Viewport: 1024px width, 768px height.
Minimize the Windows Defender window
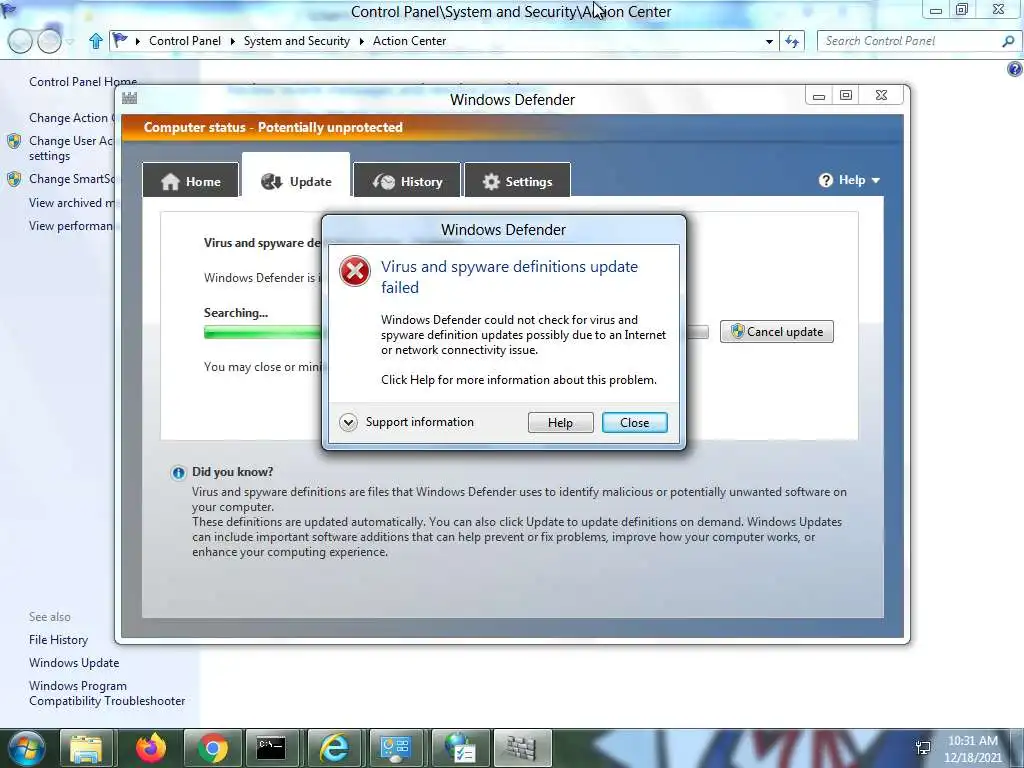pos(818,96)
